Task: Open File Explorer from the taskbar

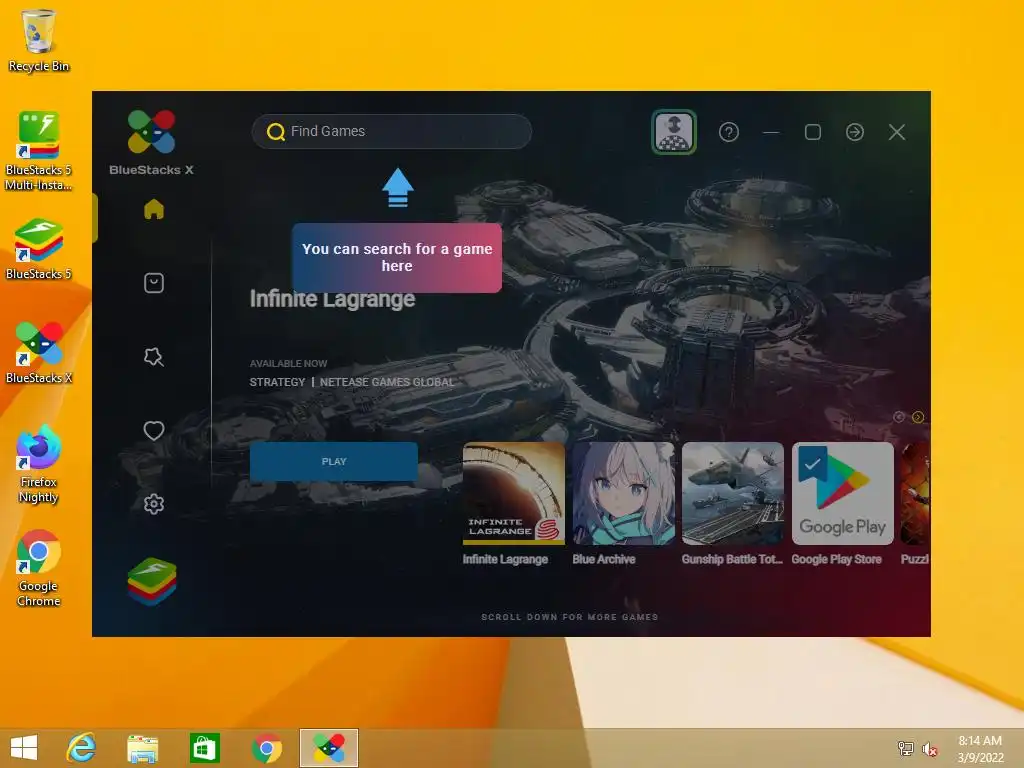Action: (142, 748)
